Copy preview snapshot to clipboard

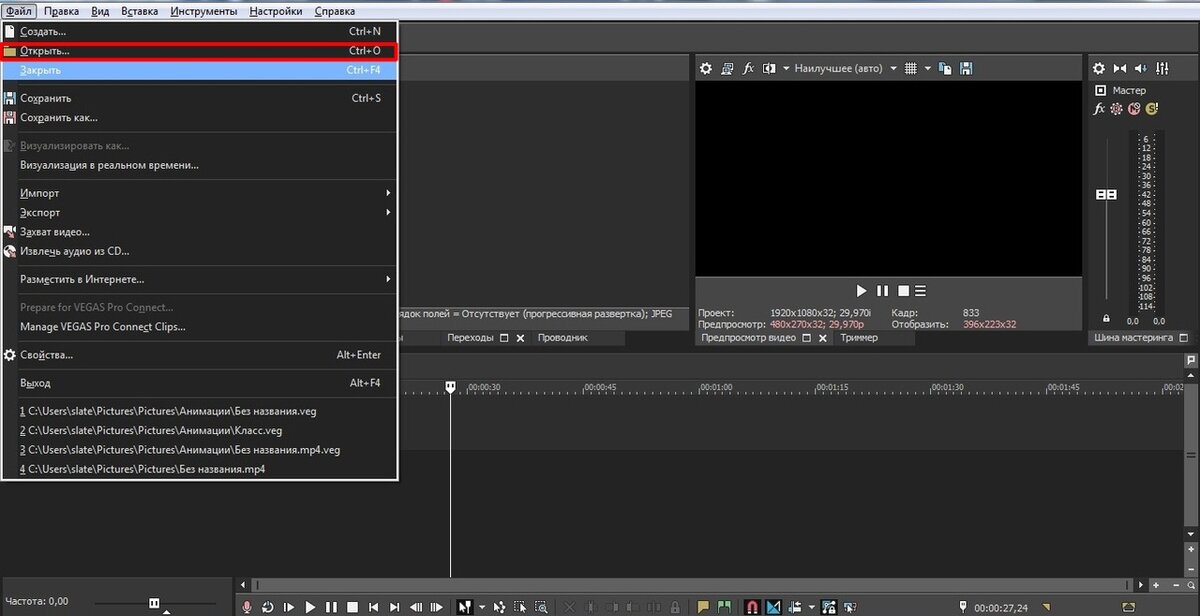pos(946,69)
